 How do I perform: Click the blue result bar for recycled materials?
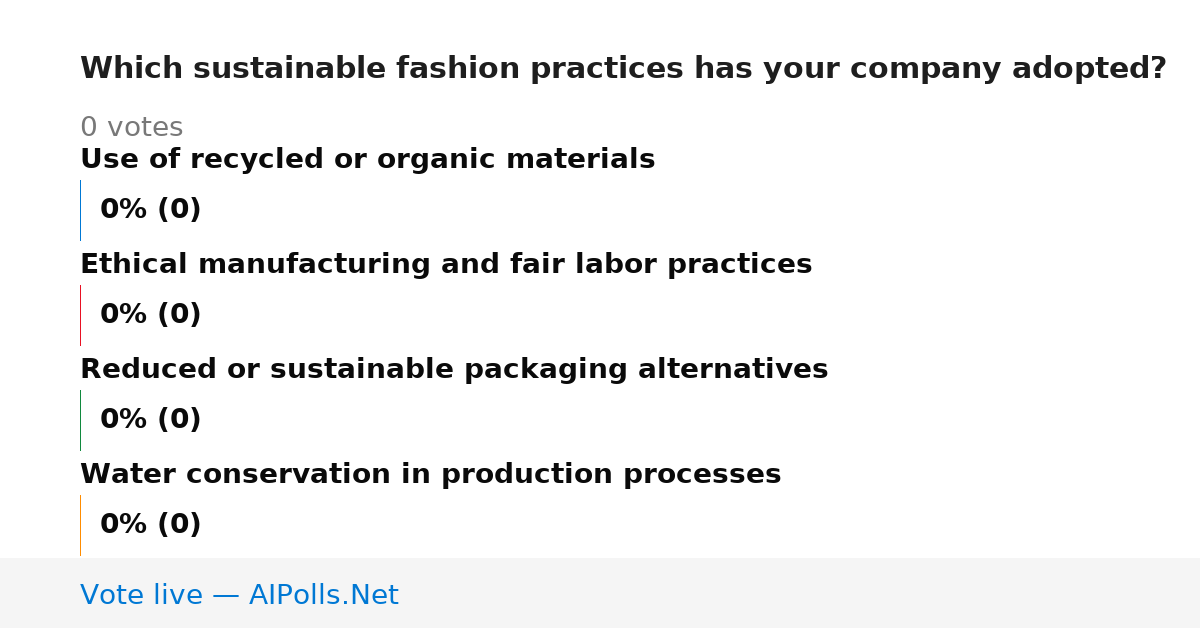point(80,210)
